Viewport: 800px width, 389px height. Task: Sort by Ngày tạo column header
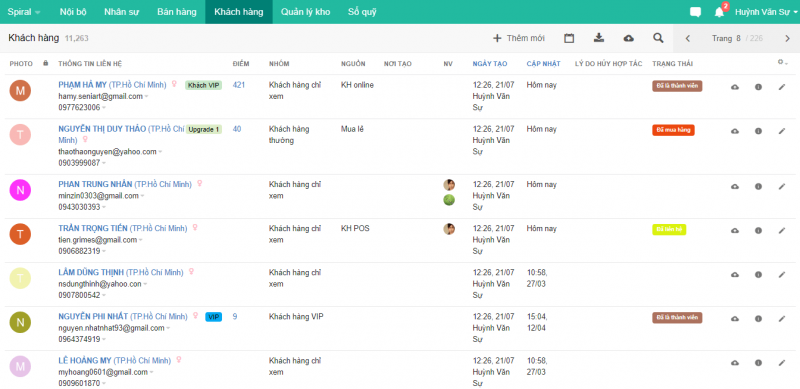[x=490, y=63]
